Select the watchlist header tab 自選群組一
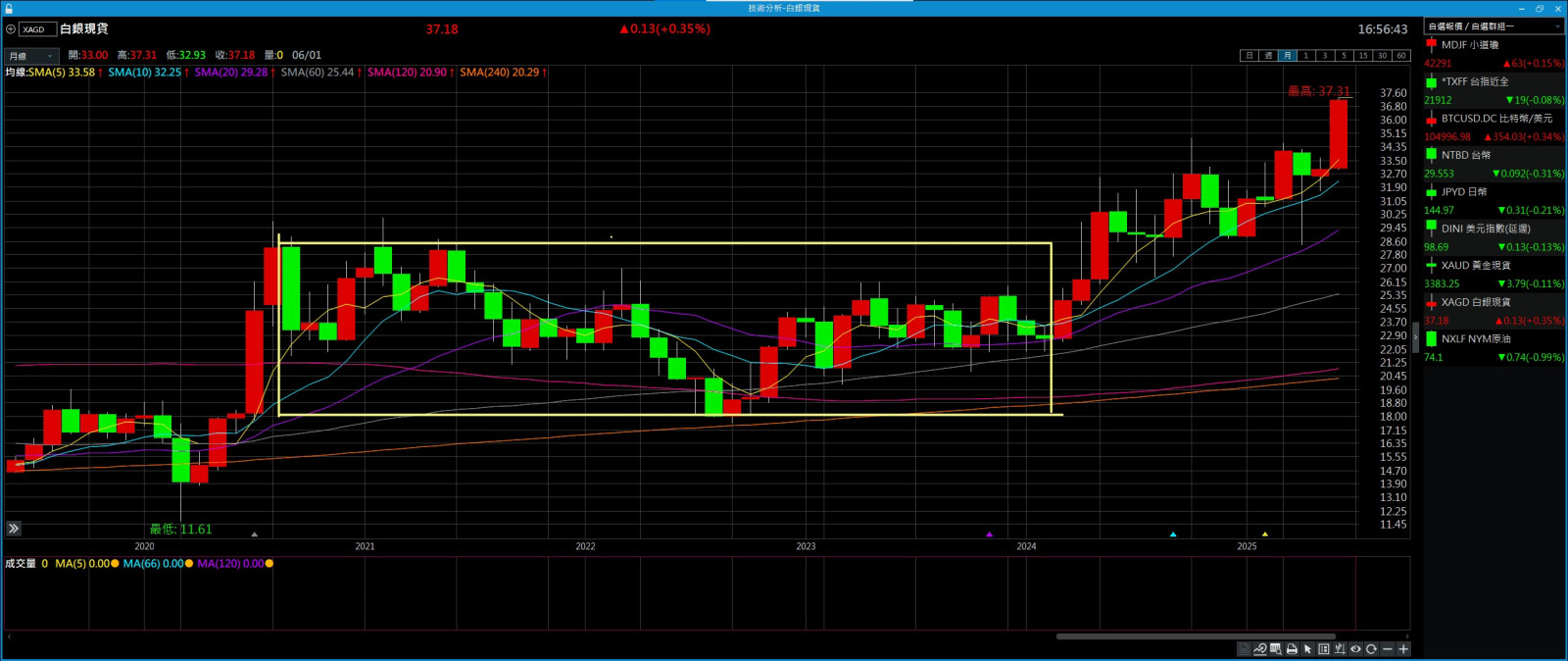Screen dimensions: 1568x661 coord(1493,26)
